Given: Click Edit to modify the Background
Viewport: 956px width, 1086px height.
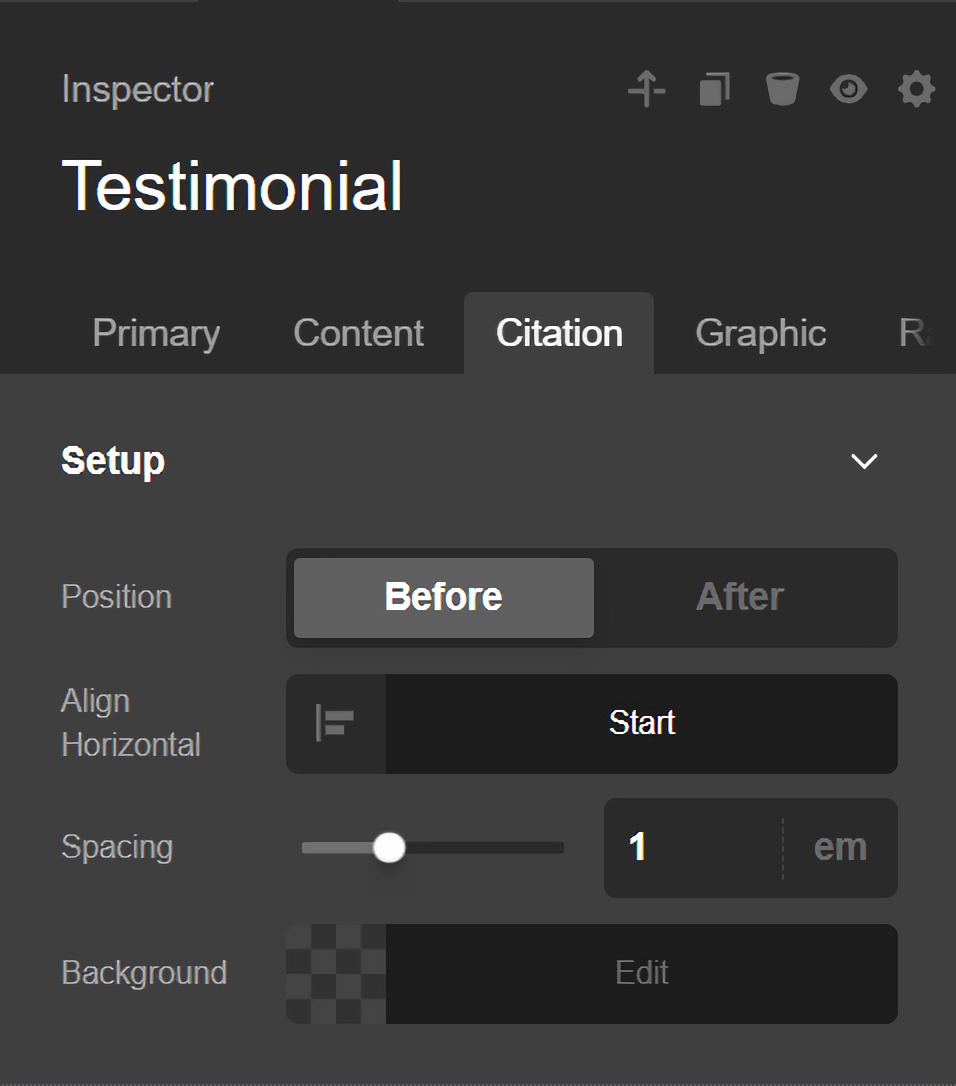Looking at the screenshot, I should [x=641, y=973].
